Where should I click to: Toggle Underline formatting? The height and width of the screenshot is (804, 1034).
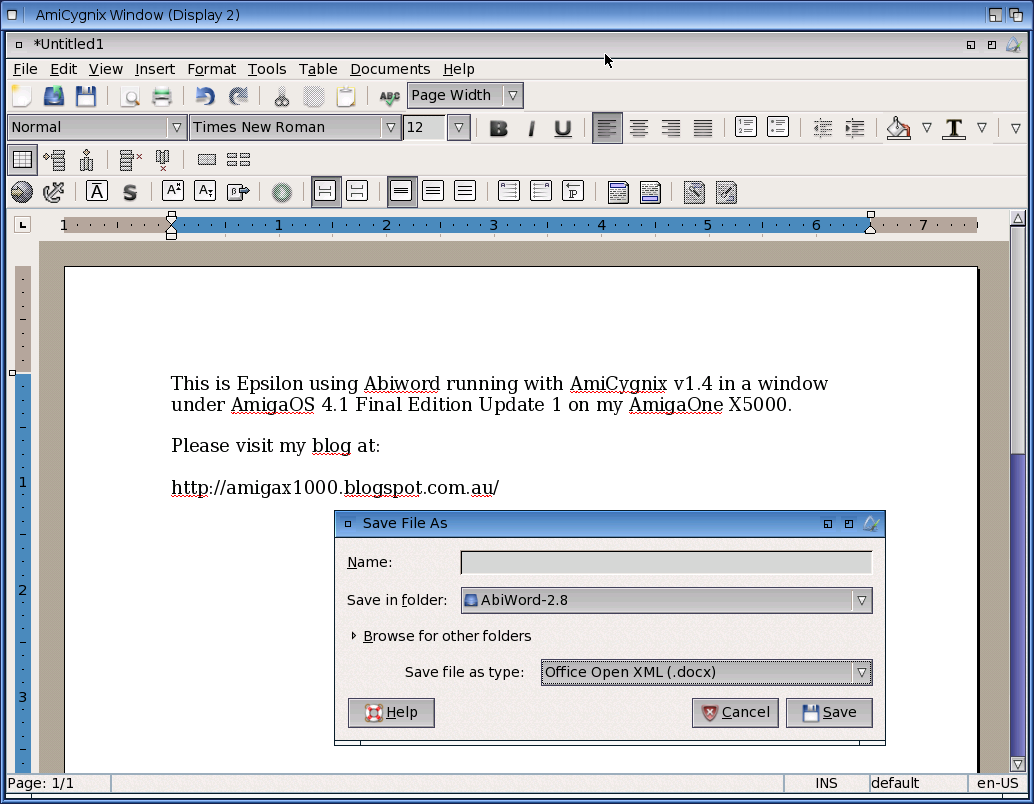click(x=563, y=128)
